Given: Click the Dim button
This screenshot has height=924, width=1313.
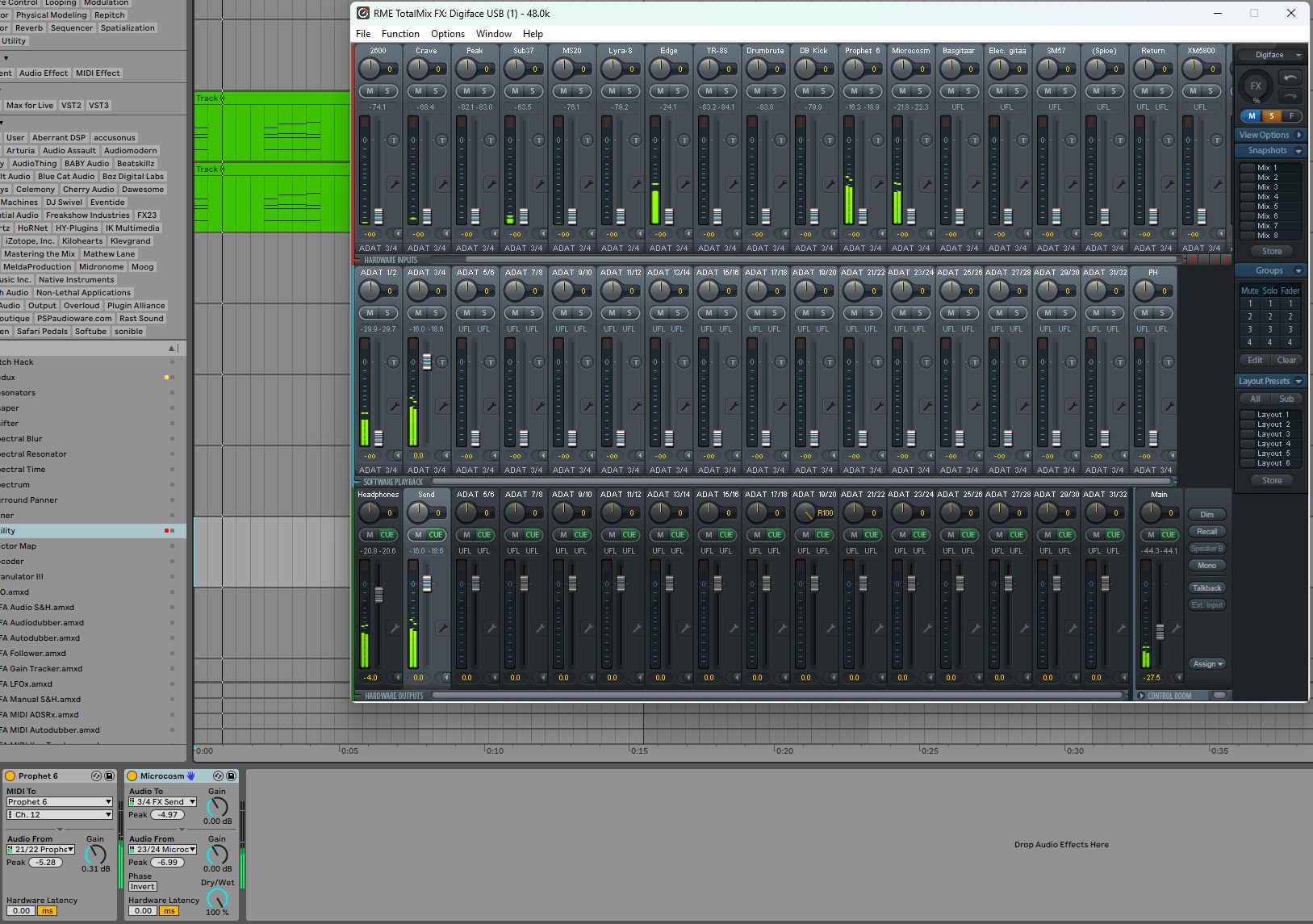Looking at the screenshot, I should (x=1207, y=514).
